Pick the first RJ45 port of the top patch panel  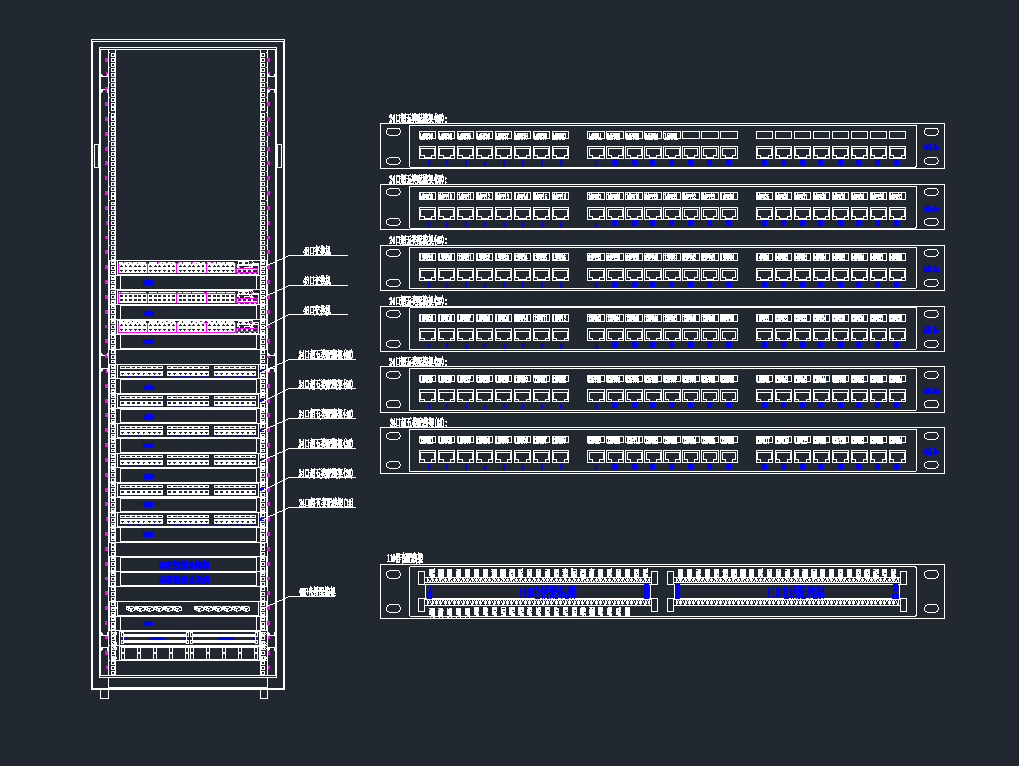pyautogui.click(x=427, y=153)
